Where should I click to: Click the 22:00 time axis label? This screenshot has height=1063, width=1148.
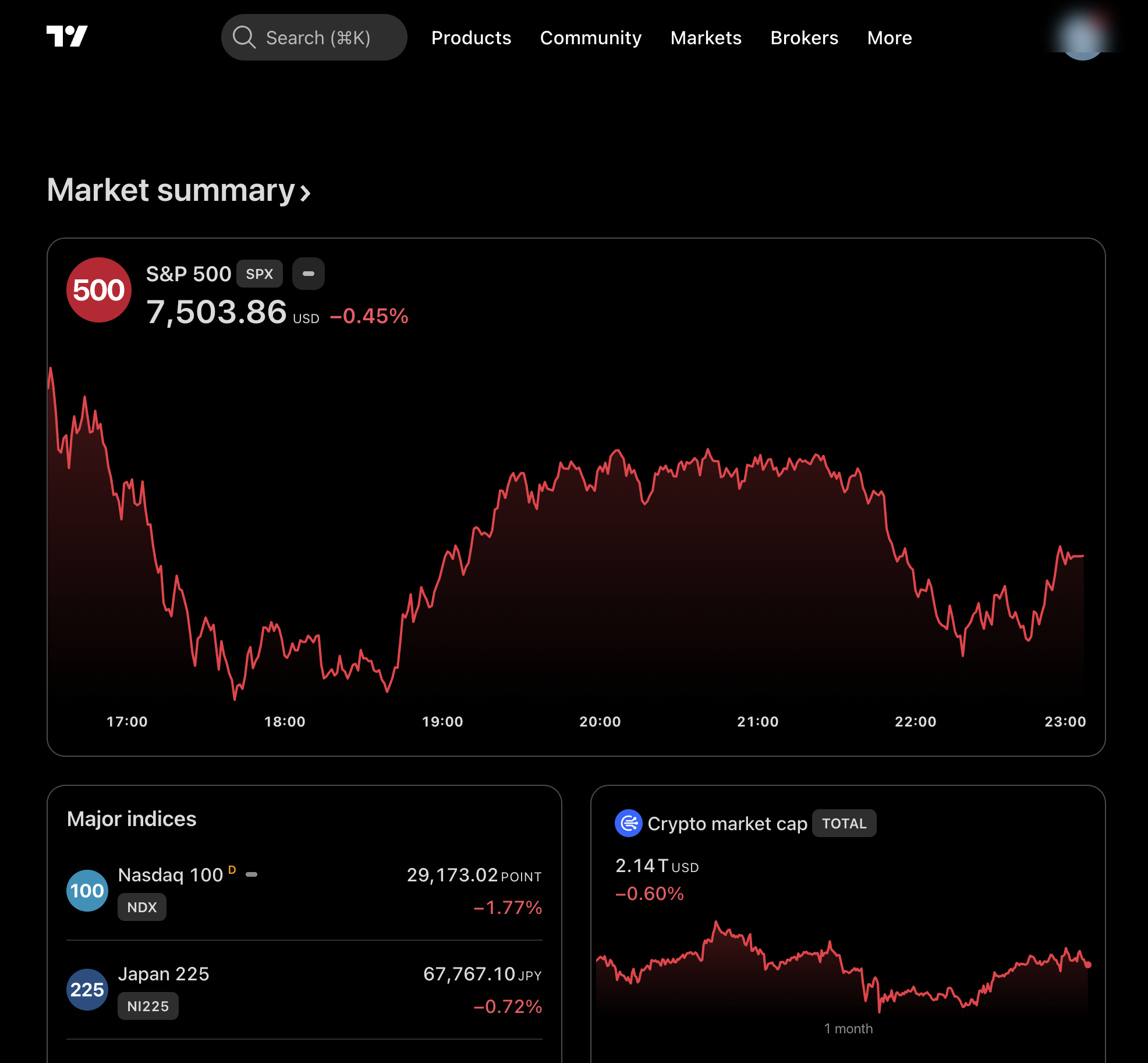point(916,722)
